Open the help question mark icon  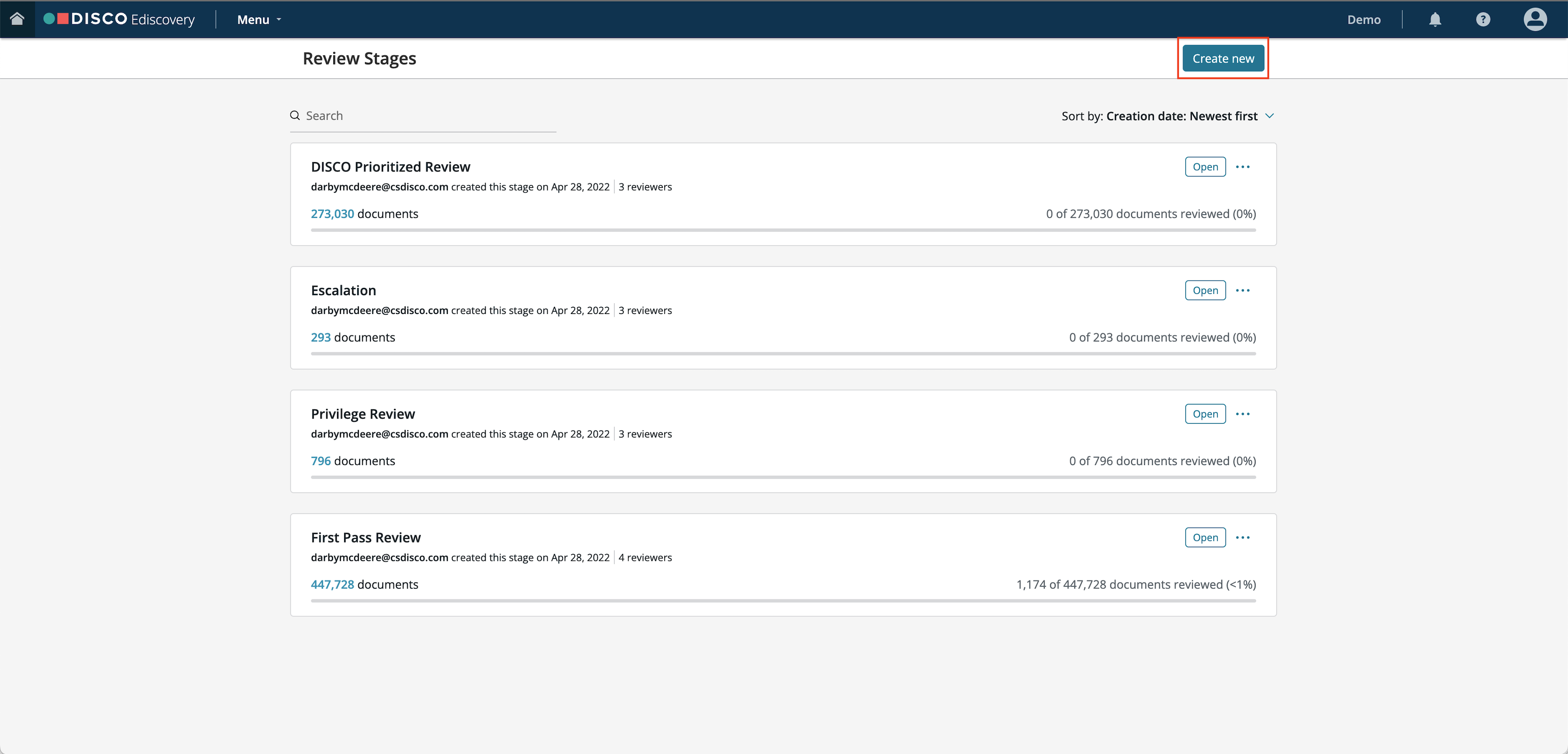pyautogui.click(x=1483, y=20)
